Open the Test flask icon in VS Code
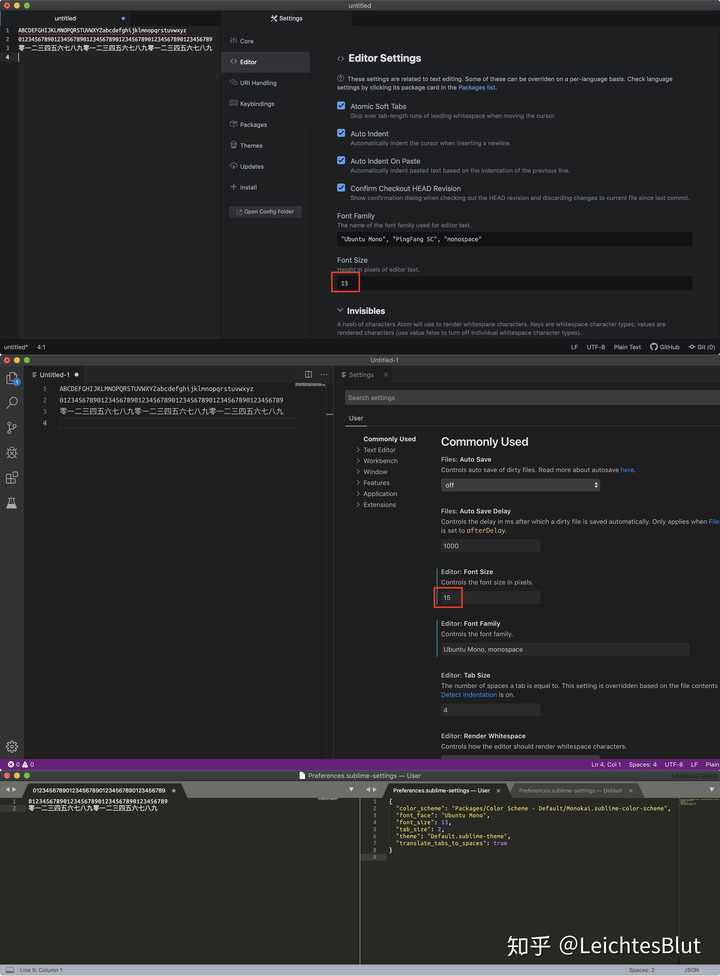The height and width of the screenshot is (976, 720). point(12,503)
